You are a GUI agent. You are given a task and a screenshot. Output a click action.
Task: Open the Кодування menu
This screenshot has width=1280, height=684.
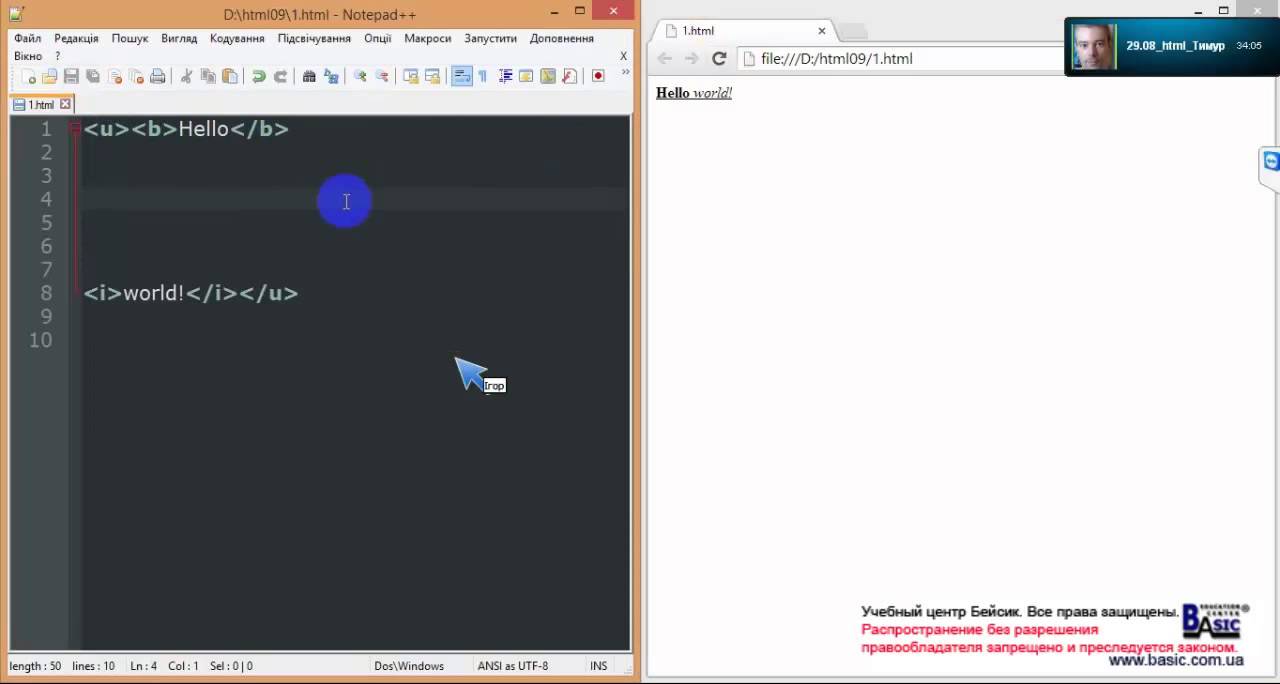[237, 38]
